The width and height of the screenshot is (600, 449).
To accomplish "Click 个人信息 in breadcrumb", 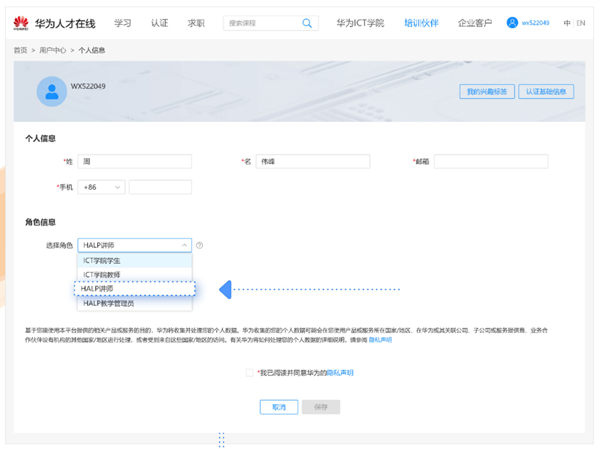I will pos(92,50).
